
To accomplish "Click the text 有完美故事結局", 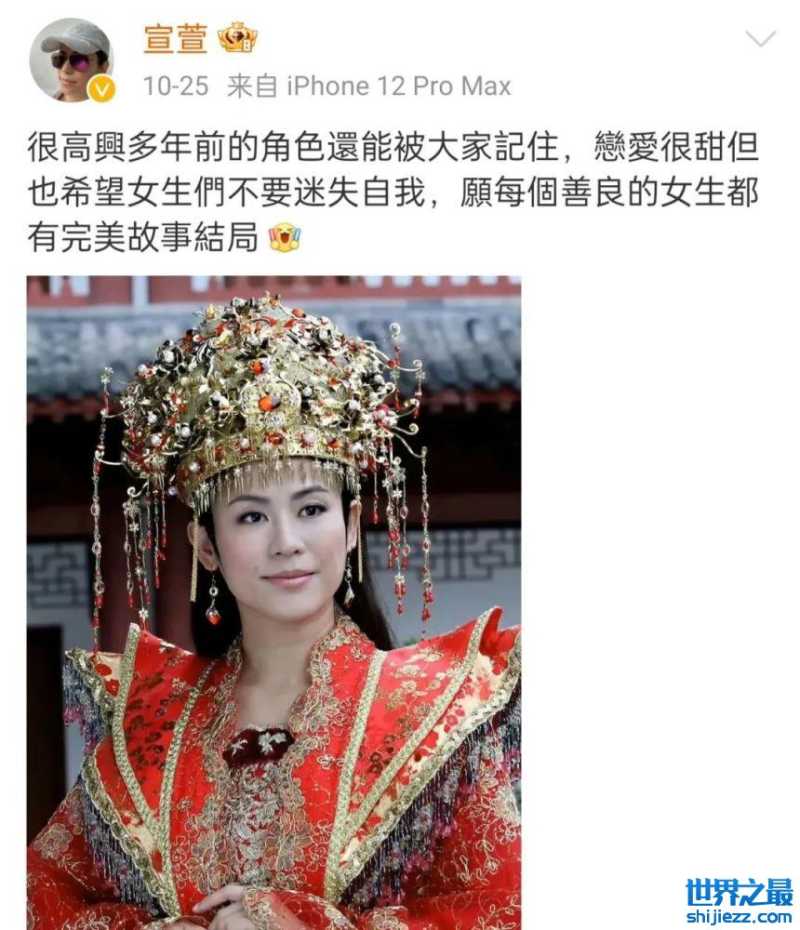I will click(143, 237).
